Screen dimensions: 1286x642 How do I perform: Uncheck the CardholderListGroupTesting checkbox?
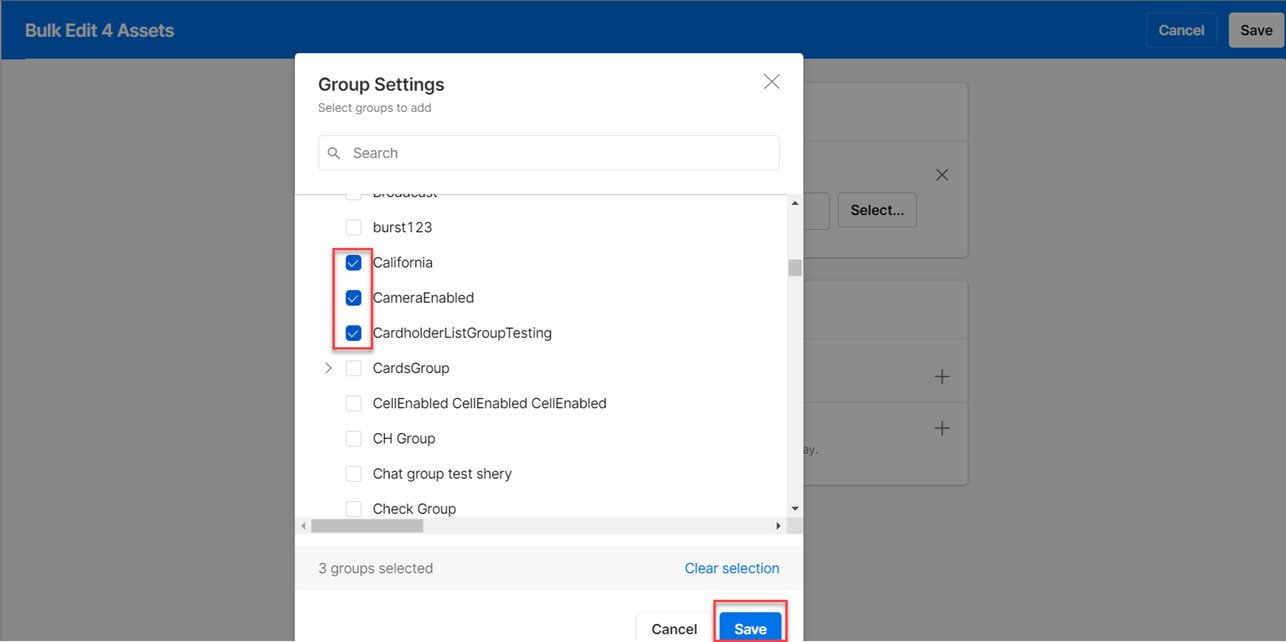(353, 333)
